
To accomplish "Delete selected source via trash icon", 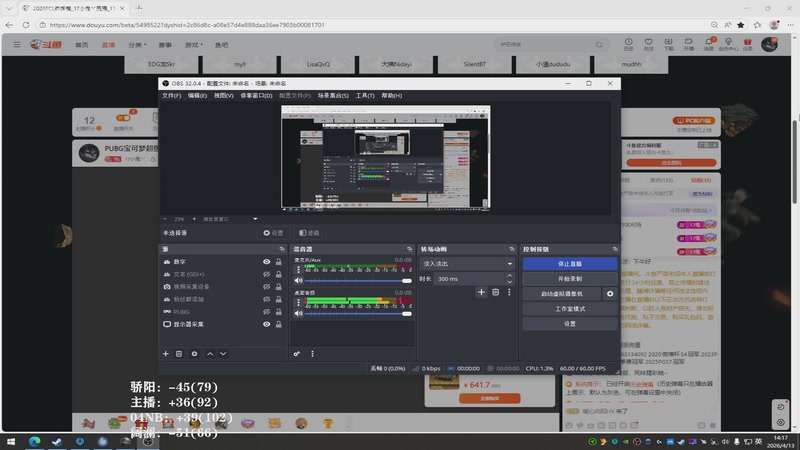I will [x=179, y=354].
